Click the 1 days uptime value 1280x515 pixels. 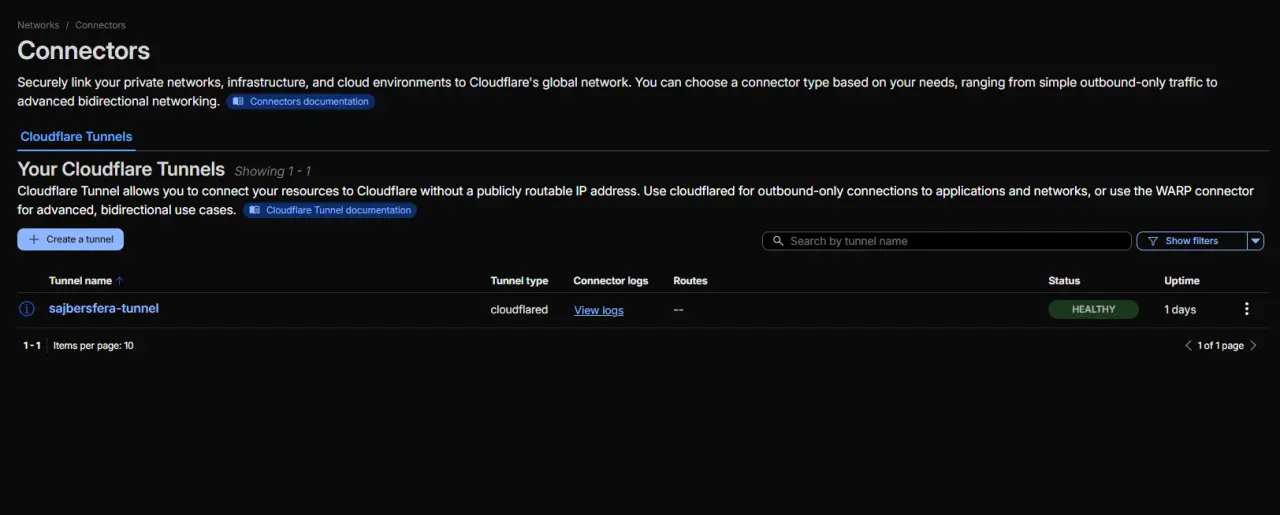click(1180, 310)
